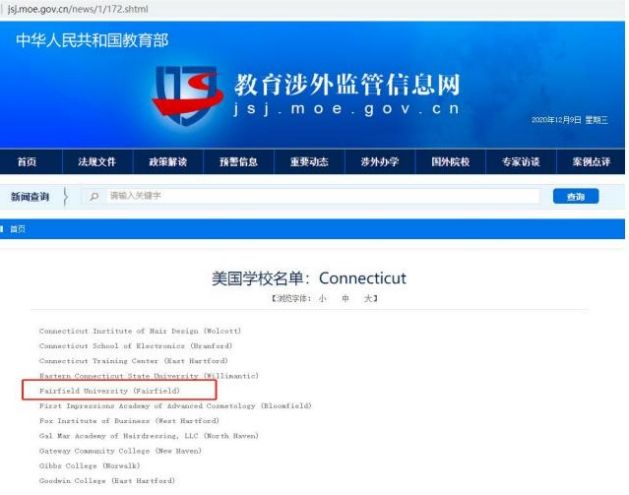Set font size to small (小)
The width and height of the screenshot is (629, 495).
pyautogui.click(x=323, y=298)
